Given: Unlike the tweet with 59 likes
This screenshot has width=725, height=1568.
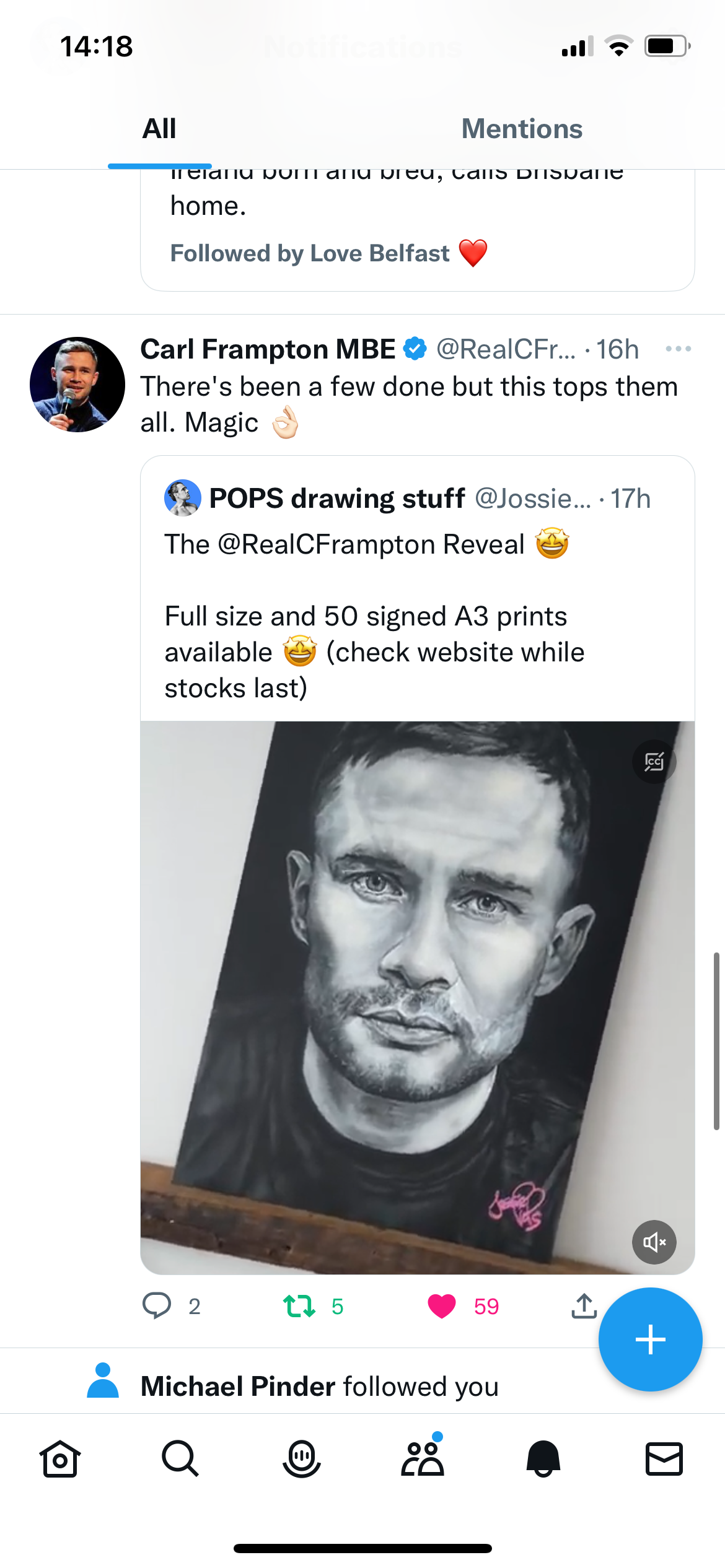Looking at the screenshot, I should [442, 1306].
